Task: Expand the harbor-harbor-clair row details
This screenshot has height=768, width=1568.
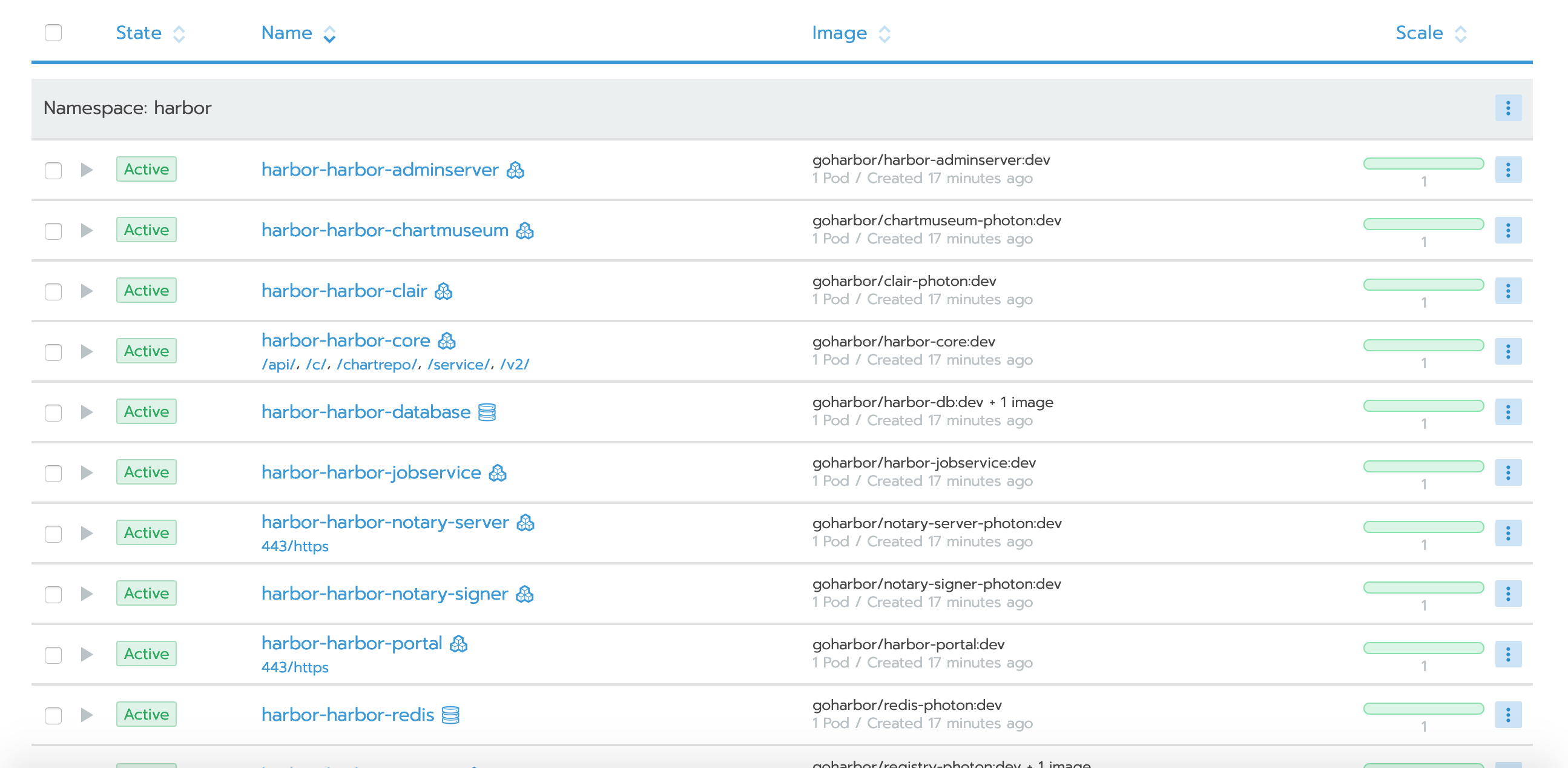Action: pyautogui.click(x=87, y=291)
